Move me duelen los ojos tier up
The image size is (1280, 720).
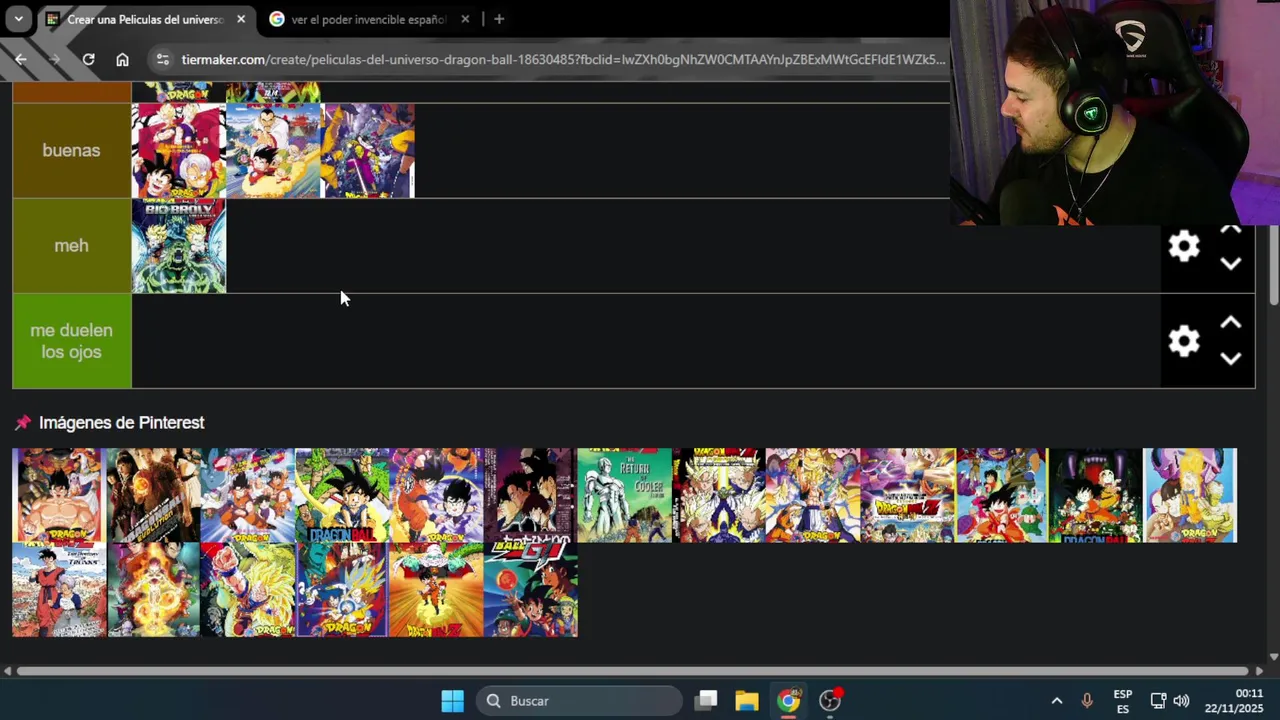tap(1231, 323)
